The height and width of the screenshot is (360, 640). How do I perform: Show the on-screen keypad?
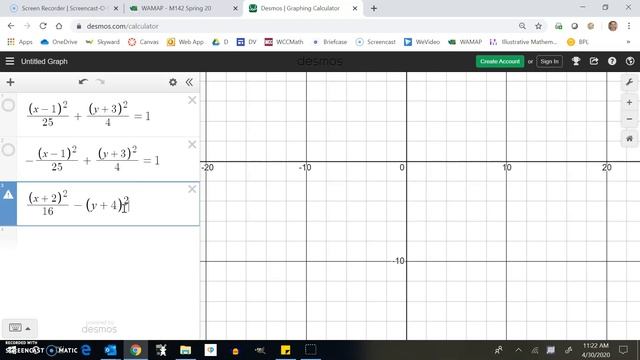click(x=15, y=328)
